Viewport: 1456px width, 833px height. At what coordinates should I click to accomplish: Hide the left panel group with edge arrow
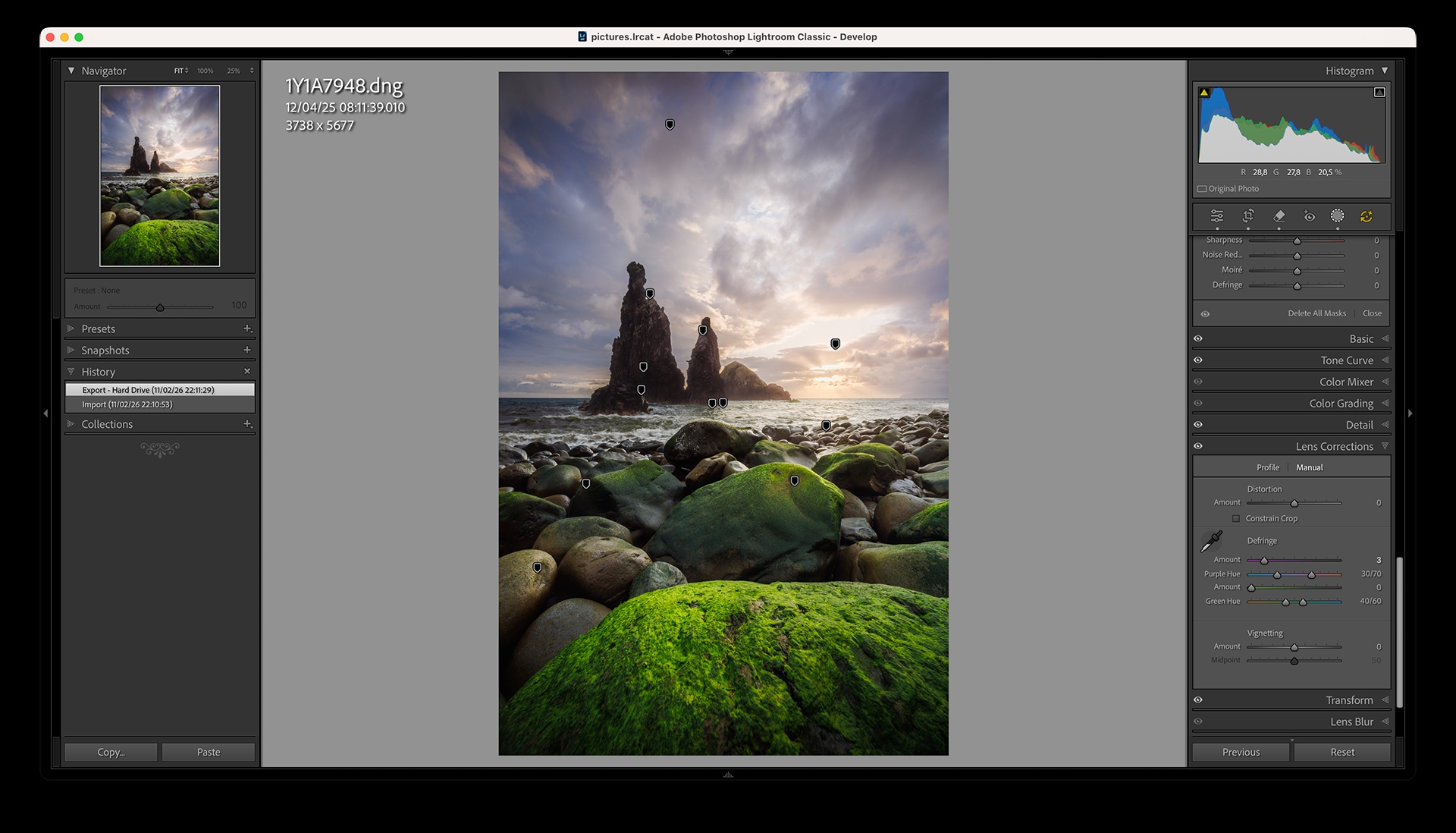(45, 413)
